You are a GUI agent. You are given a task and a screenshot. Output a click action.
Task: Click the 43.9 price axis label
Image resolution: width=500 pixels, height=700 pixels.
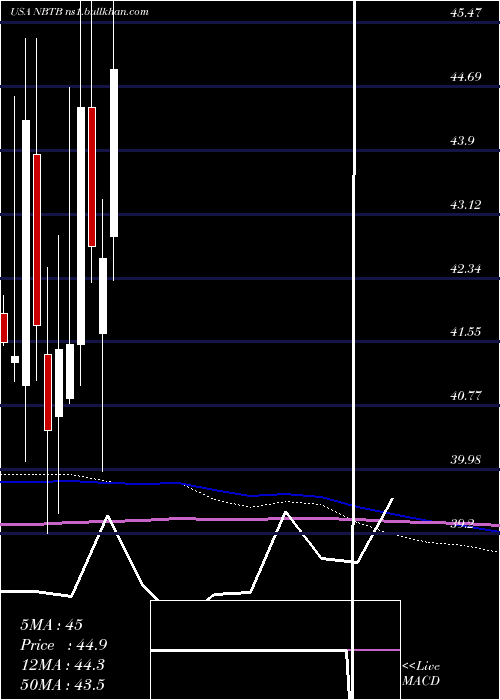click(x=462, y=141)
